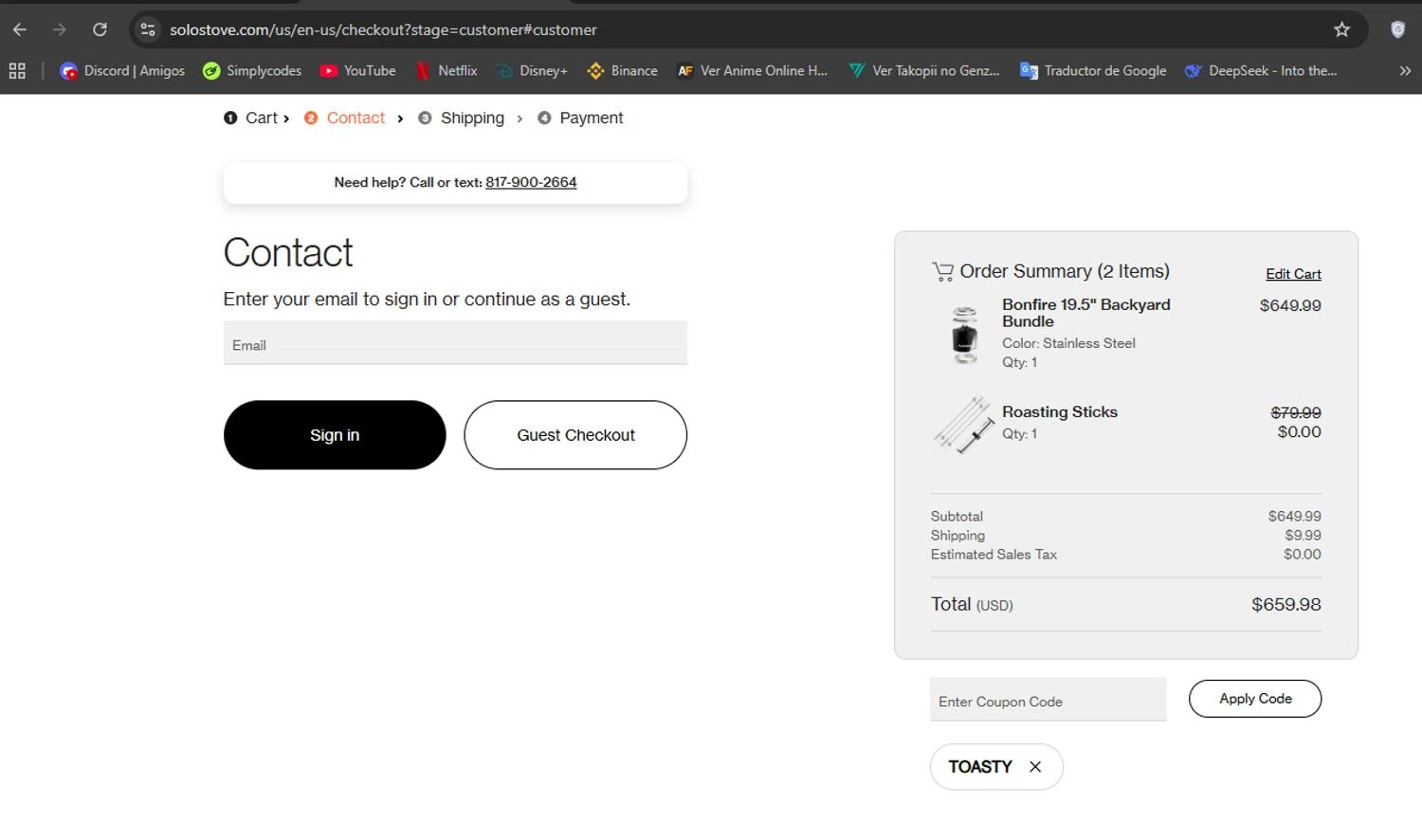The height and width of the screenshot is (840, 1422).
Task: Open the Disney+ bookmark
Action: tap(532, 70)
